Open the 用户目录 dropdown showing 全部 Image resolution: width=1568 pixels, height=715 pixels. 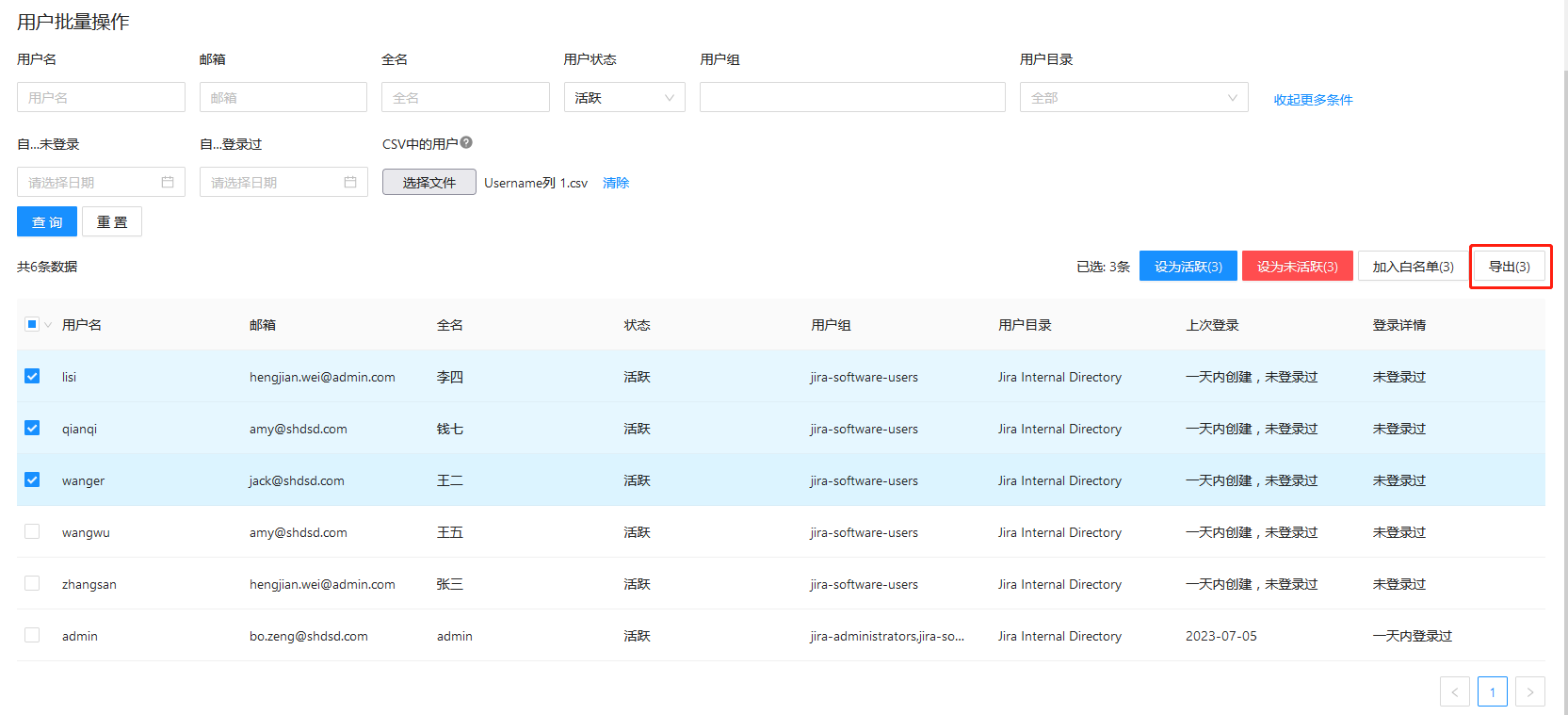[1133, 97]
